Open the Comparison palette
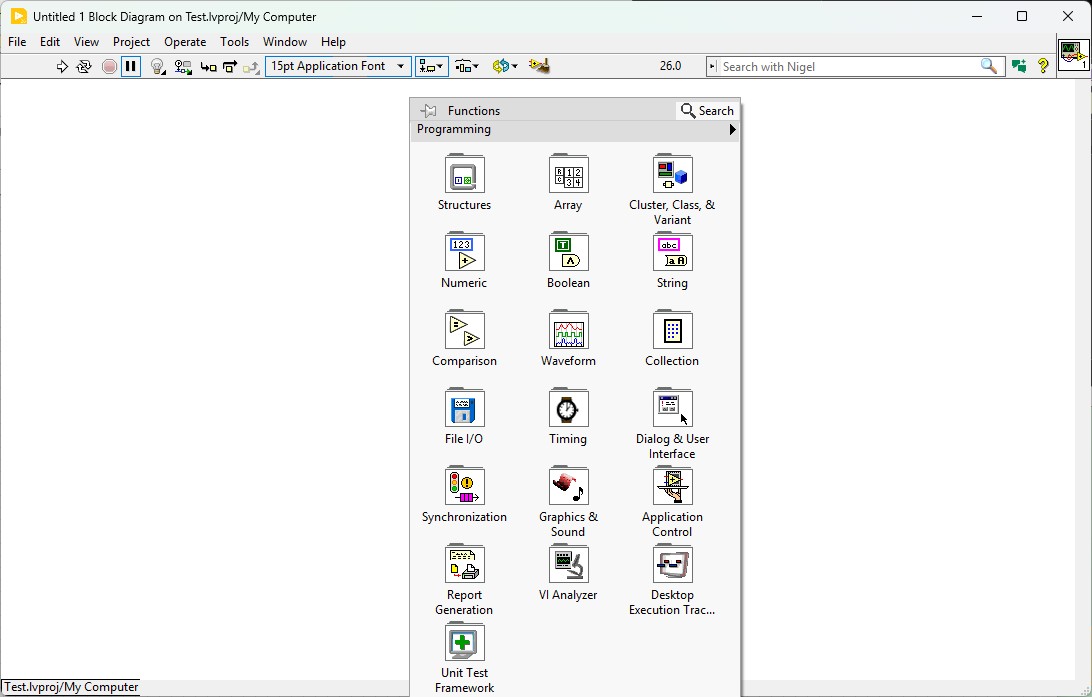The width and height of the screenshot is (1092, 697). click(465, 338)
